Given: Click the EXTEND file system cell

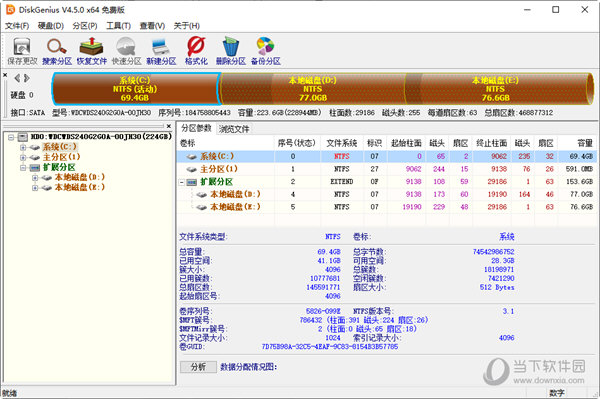Looking at the screenshot, I should click(341, 182).
